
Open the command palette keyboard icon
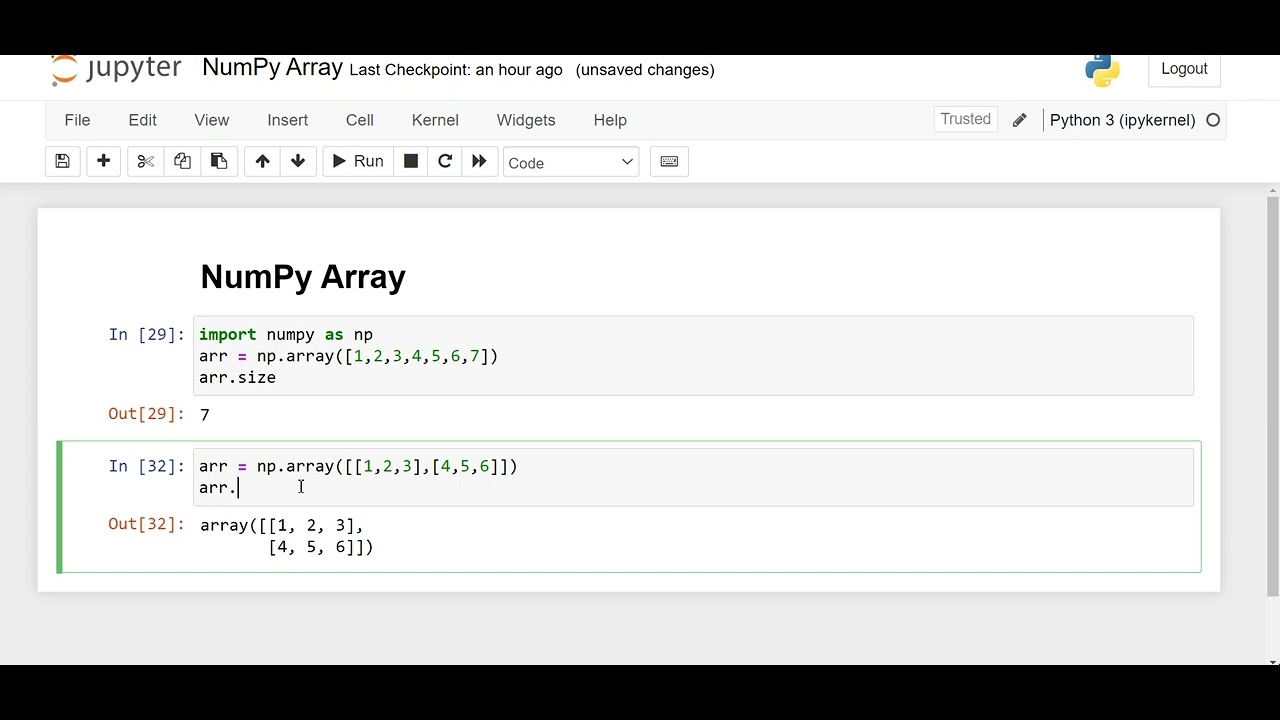669,162
